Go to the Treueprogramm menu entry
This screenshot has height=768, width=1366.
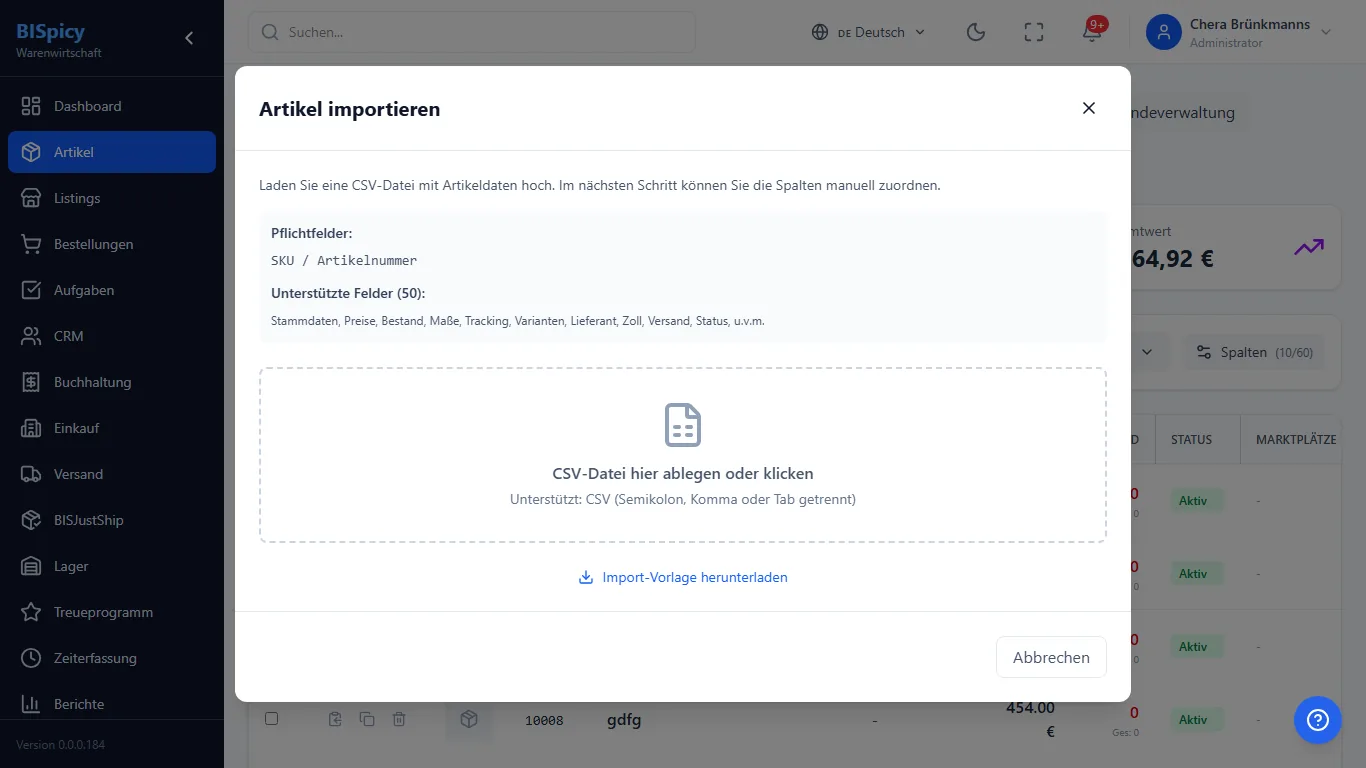pyautogui.click(x=112, y=612)
